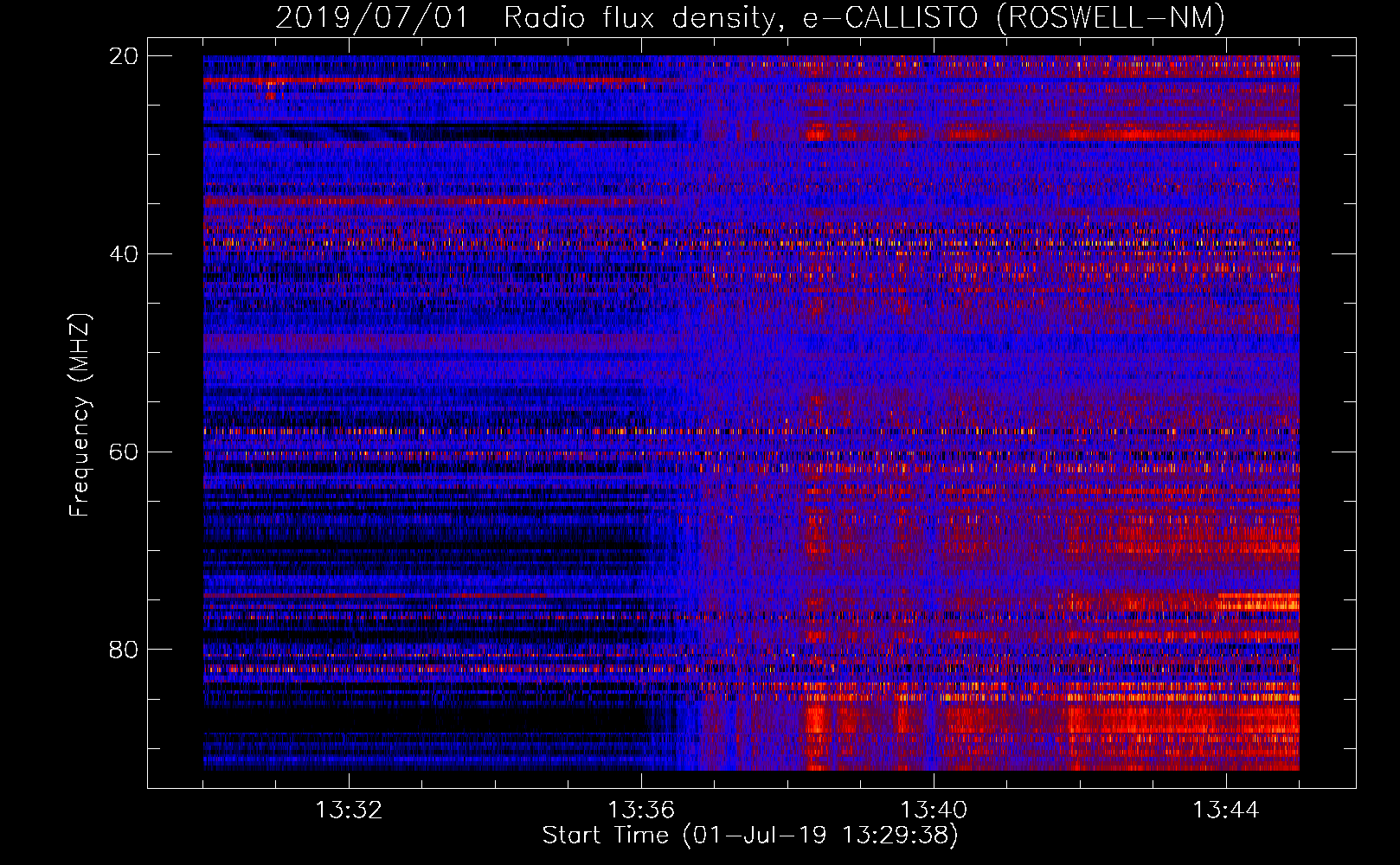
Task: Click the frequency tick label 80
Action: (x=124, y=650)
